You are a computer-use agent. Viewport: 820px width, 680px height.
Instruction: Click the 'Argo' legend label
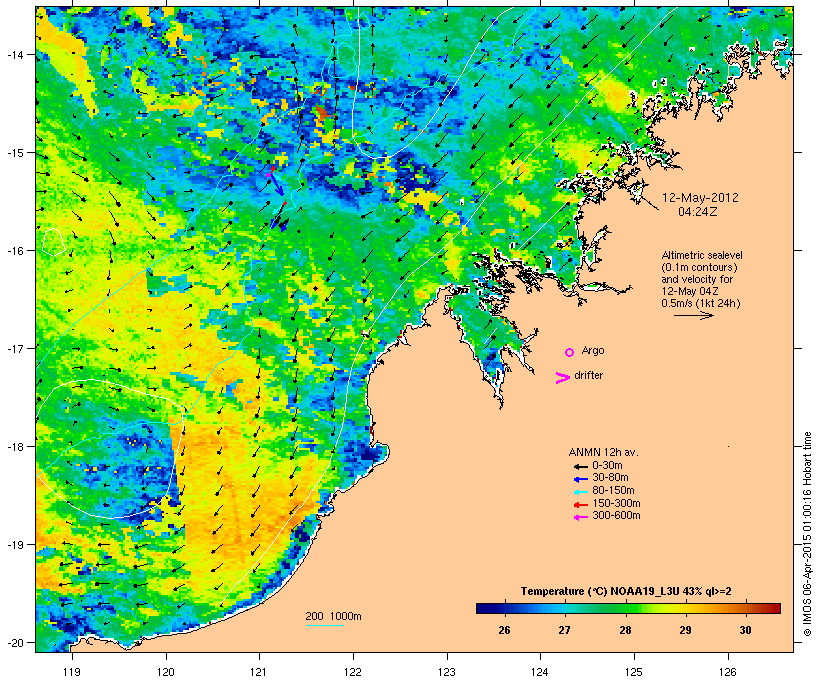click(593, 350)
